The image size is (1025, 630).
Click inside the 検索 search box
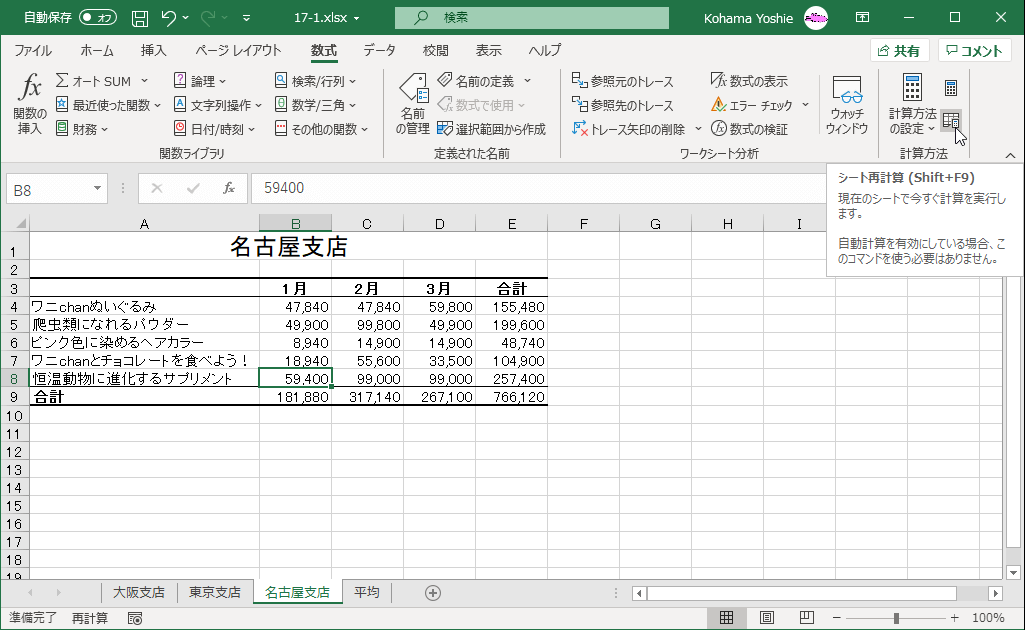(x=530, y=18)
